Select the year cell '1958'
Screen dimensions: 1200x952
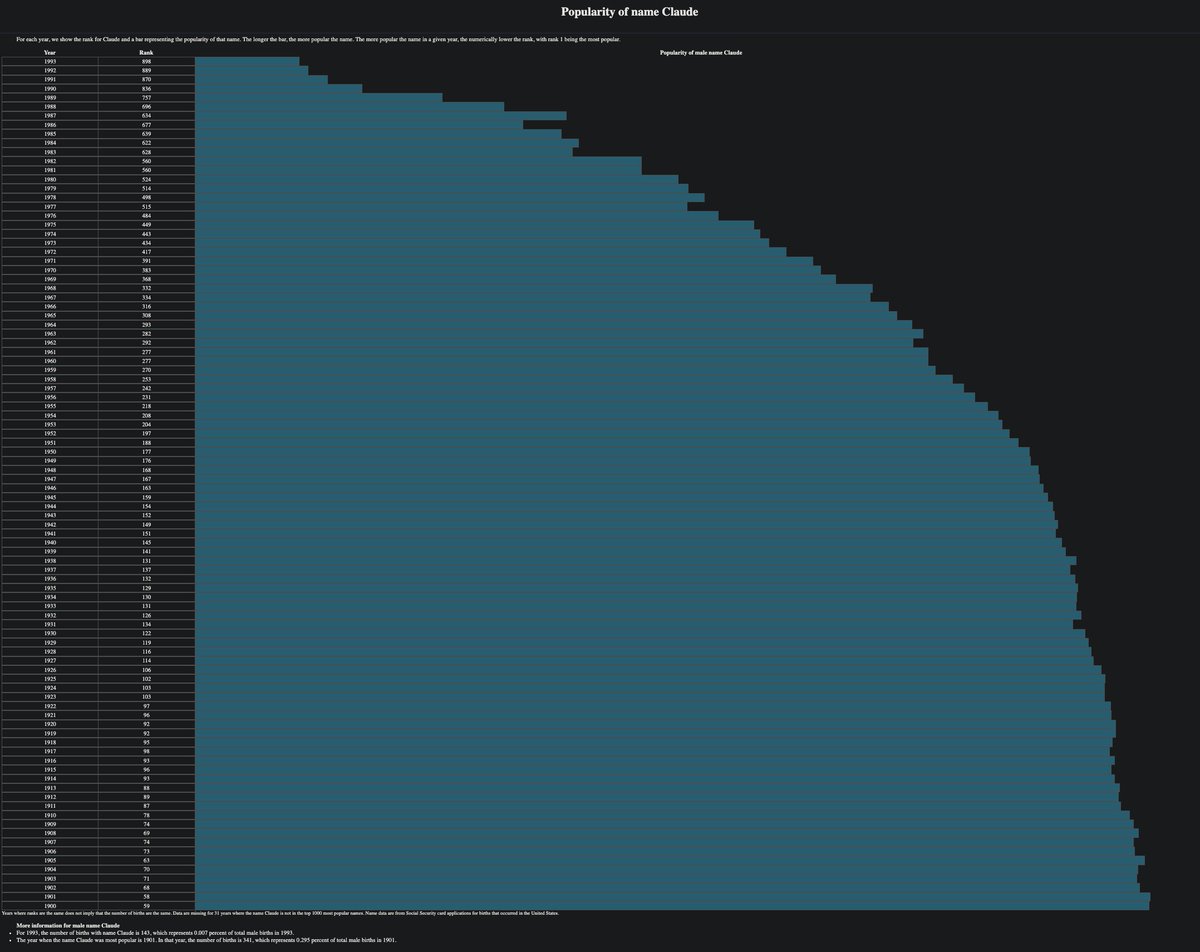[x=50, y=378]
